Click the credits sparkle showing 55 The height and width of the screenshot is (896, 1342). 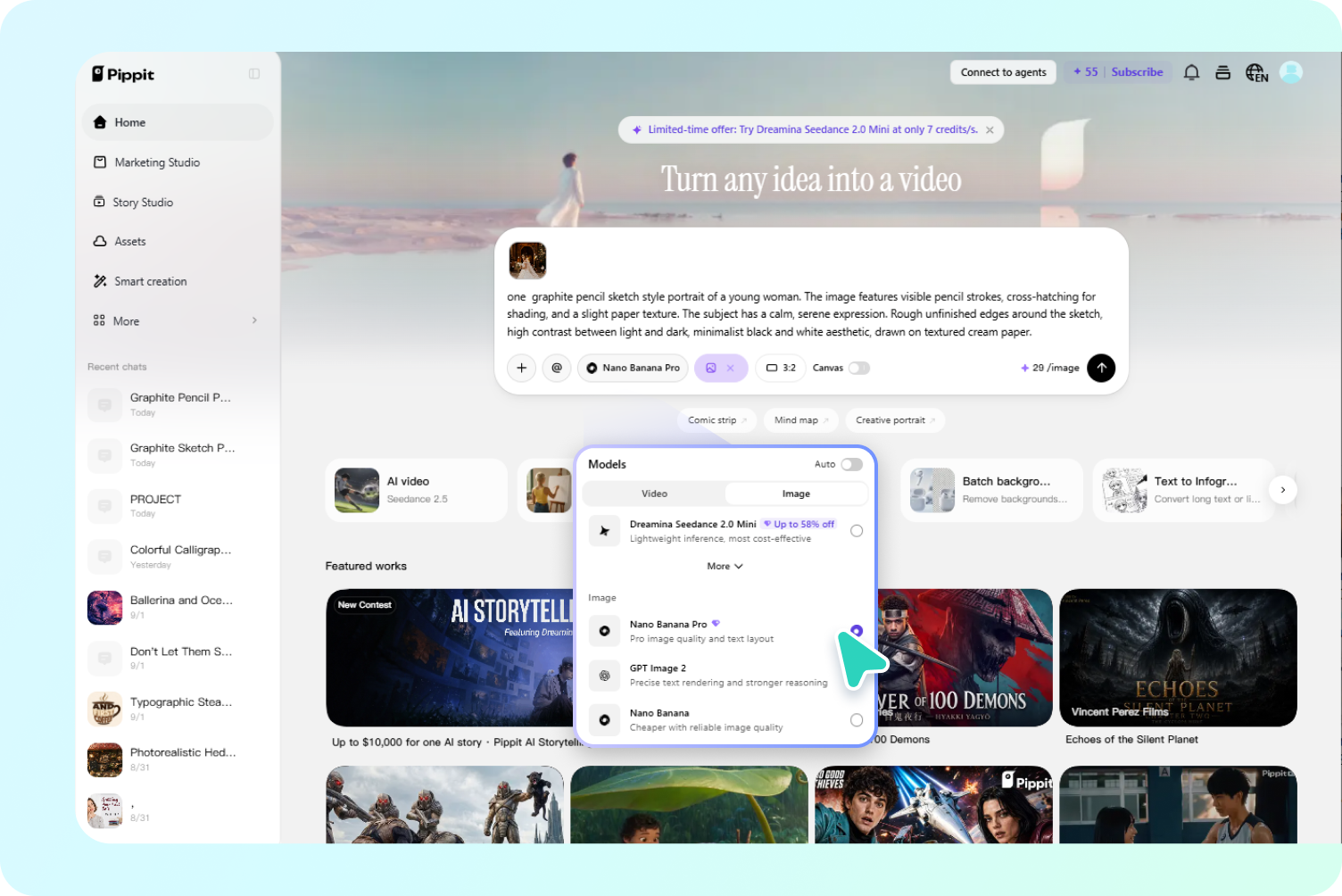[x=1078, y=72]
